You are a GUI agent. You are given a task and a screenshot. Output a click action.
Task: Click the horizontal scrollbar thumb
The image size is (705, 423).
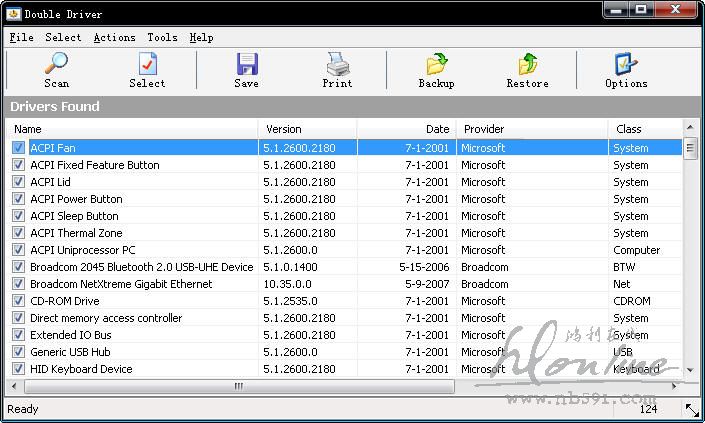point(239,386)
